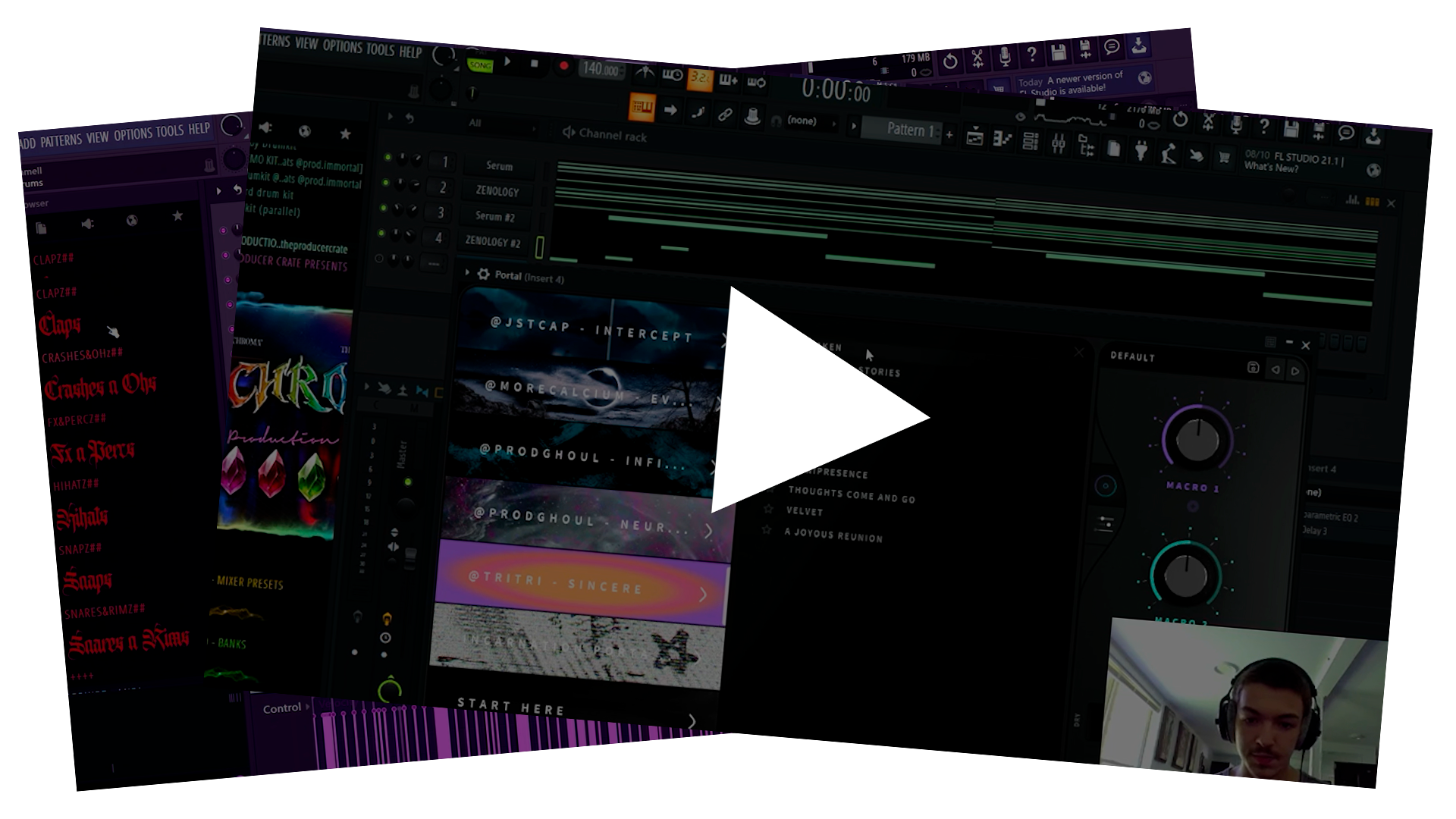1456x819 pixels.
Task: Go to previous Portal preset arrow
Action: point(1276,369)
